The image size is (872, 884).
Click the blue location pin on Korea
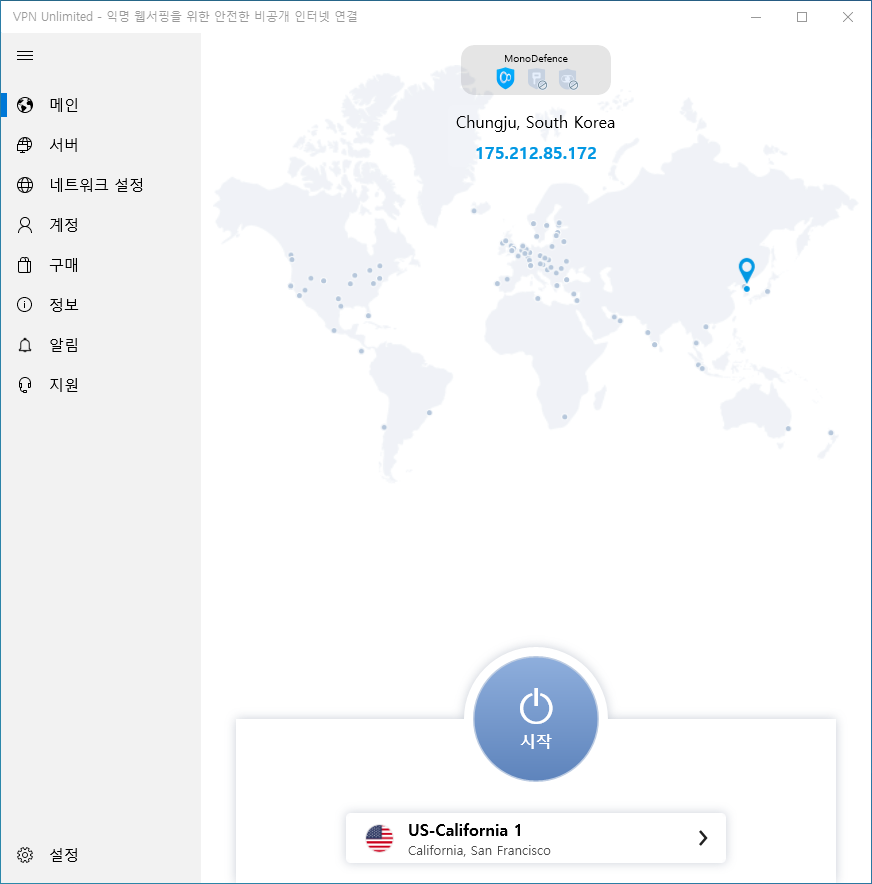pos(747,270)
